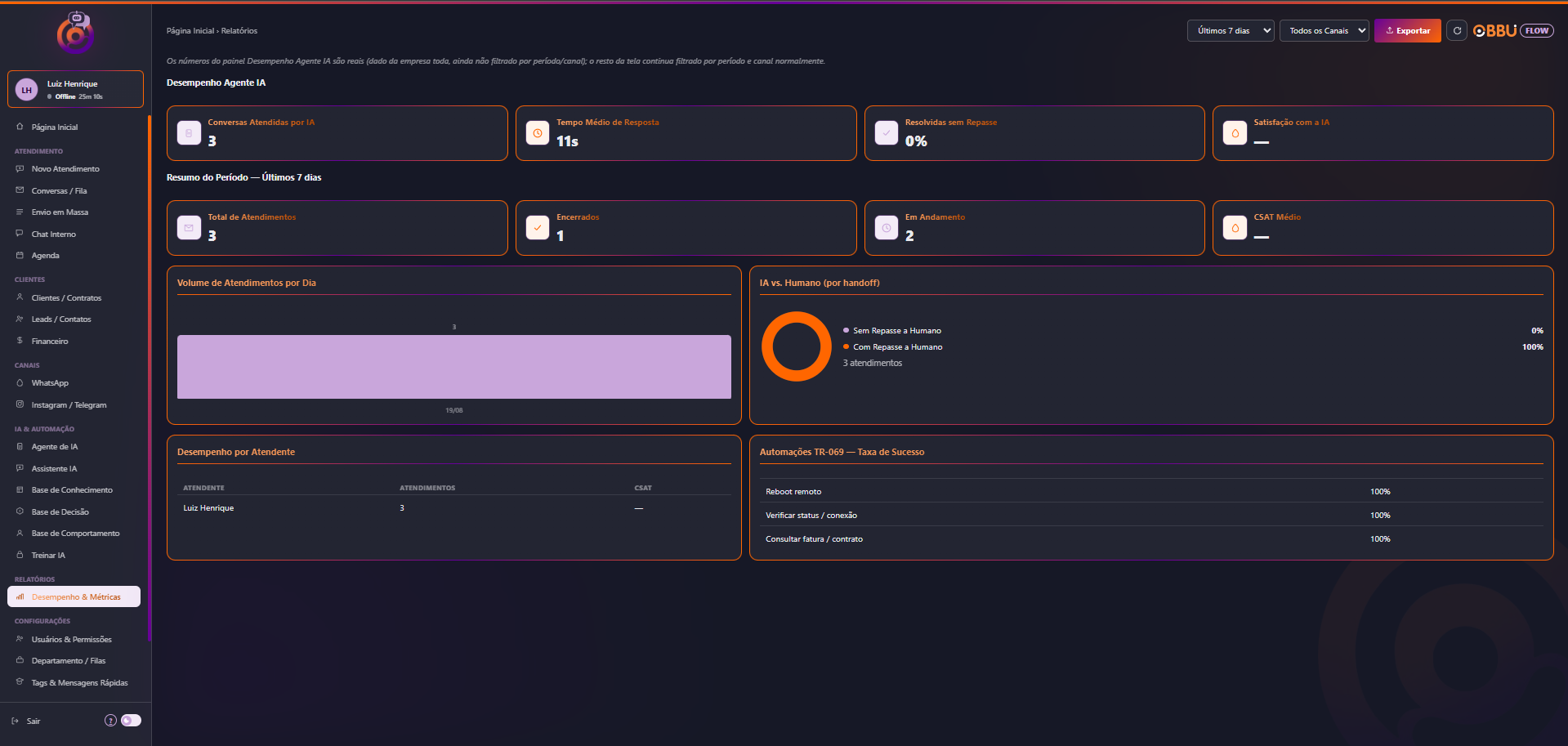Click the "ATENDENTE" column header

(203, 488)
